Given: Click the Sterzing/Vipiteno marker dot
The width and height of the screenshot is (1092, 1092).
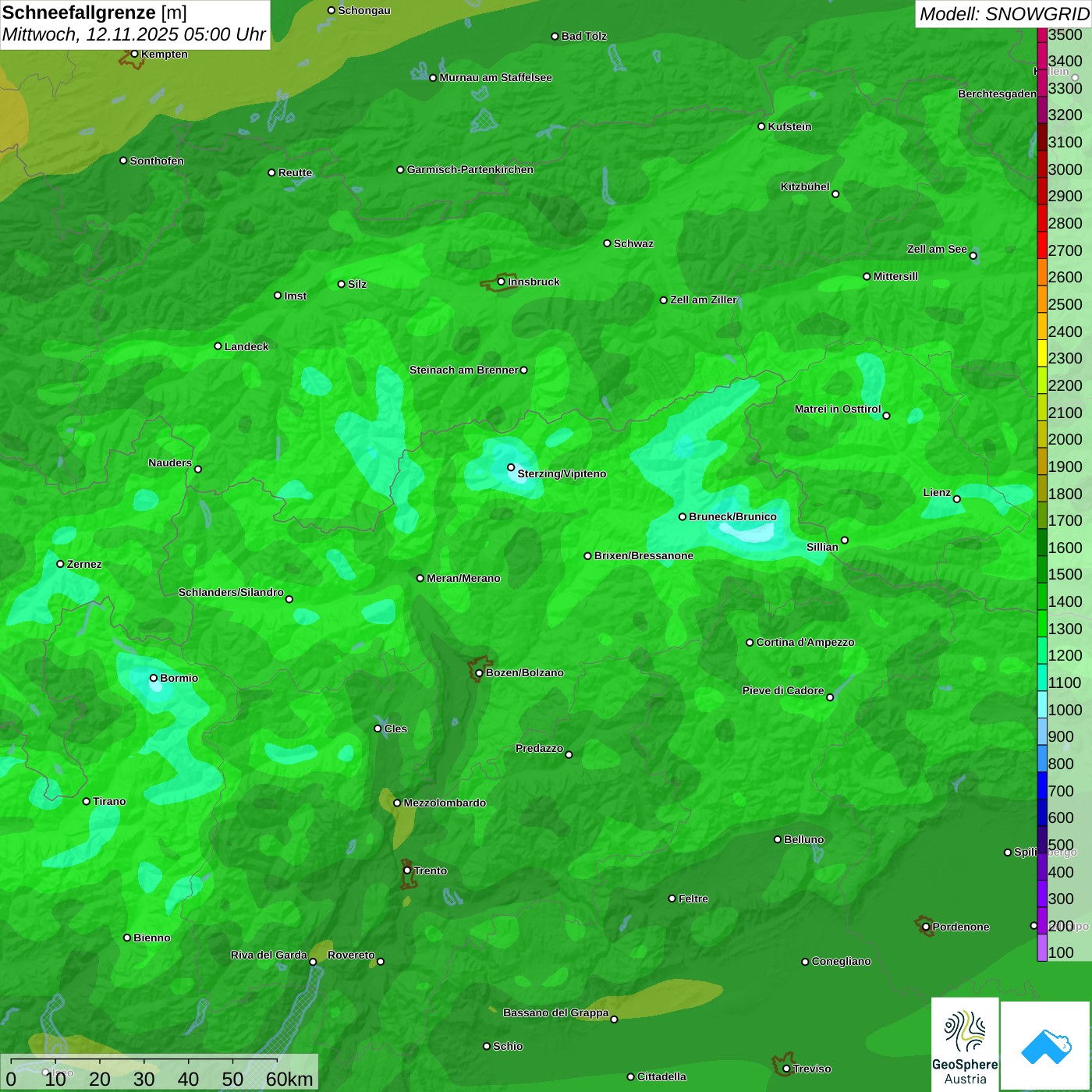Looking at the screenshot, I should [511, 467].
